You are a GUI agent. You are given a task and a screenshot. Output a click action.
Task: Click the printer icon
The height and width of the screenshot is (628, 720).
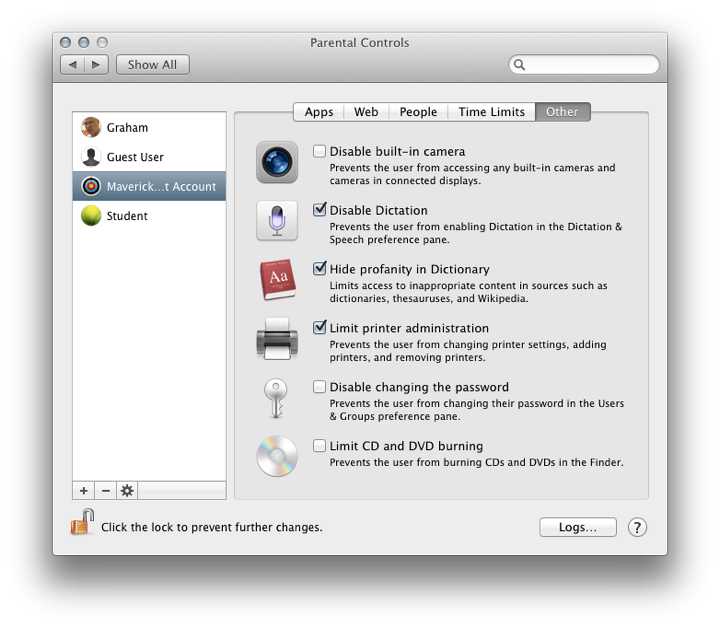click(x=277, y=339)
